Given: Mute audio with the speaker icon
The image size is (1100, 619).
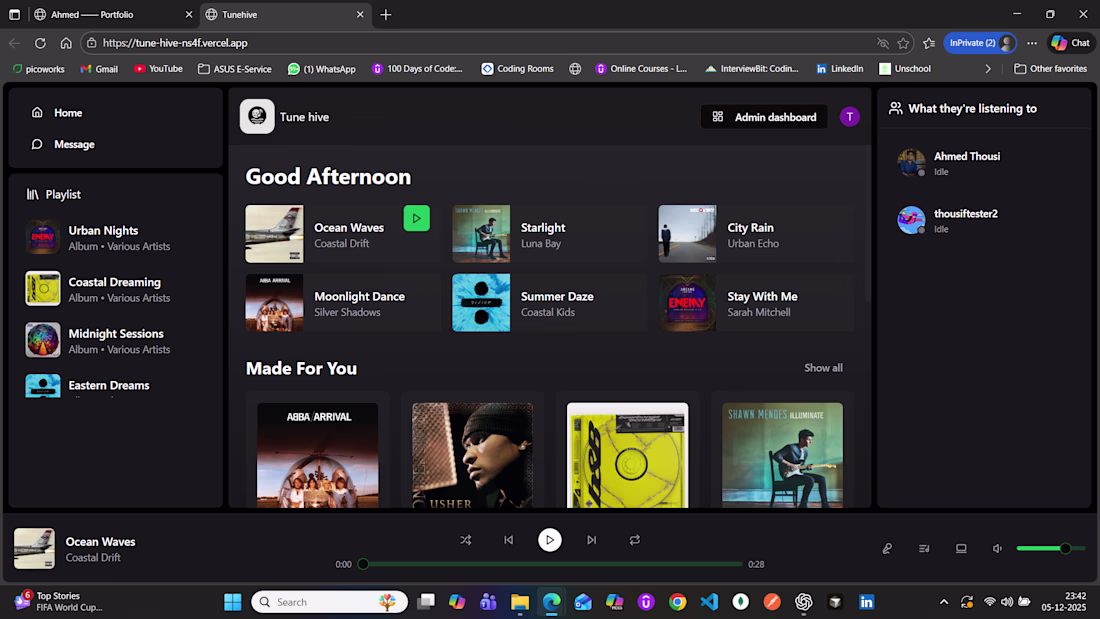Looking at the screenshot, I should (x=997, y=549).
